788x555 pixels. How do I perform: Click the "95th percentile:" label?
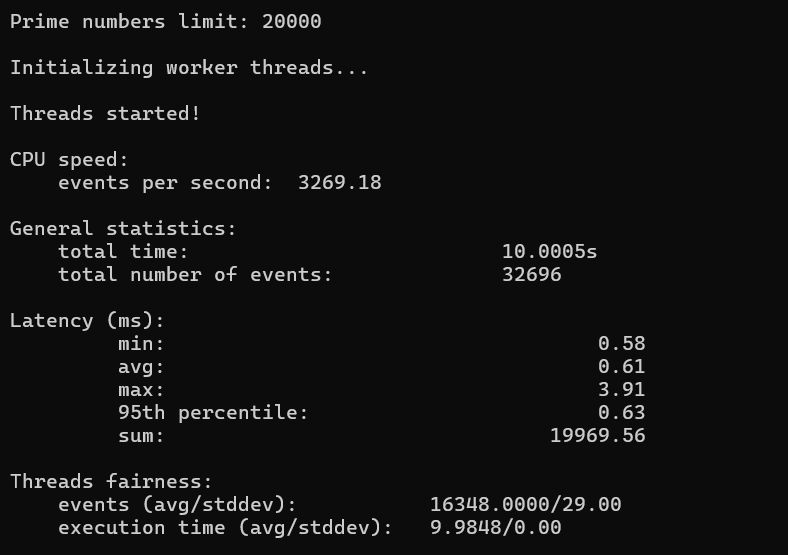tap(213, 413)
